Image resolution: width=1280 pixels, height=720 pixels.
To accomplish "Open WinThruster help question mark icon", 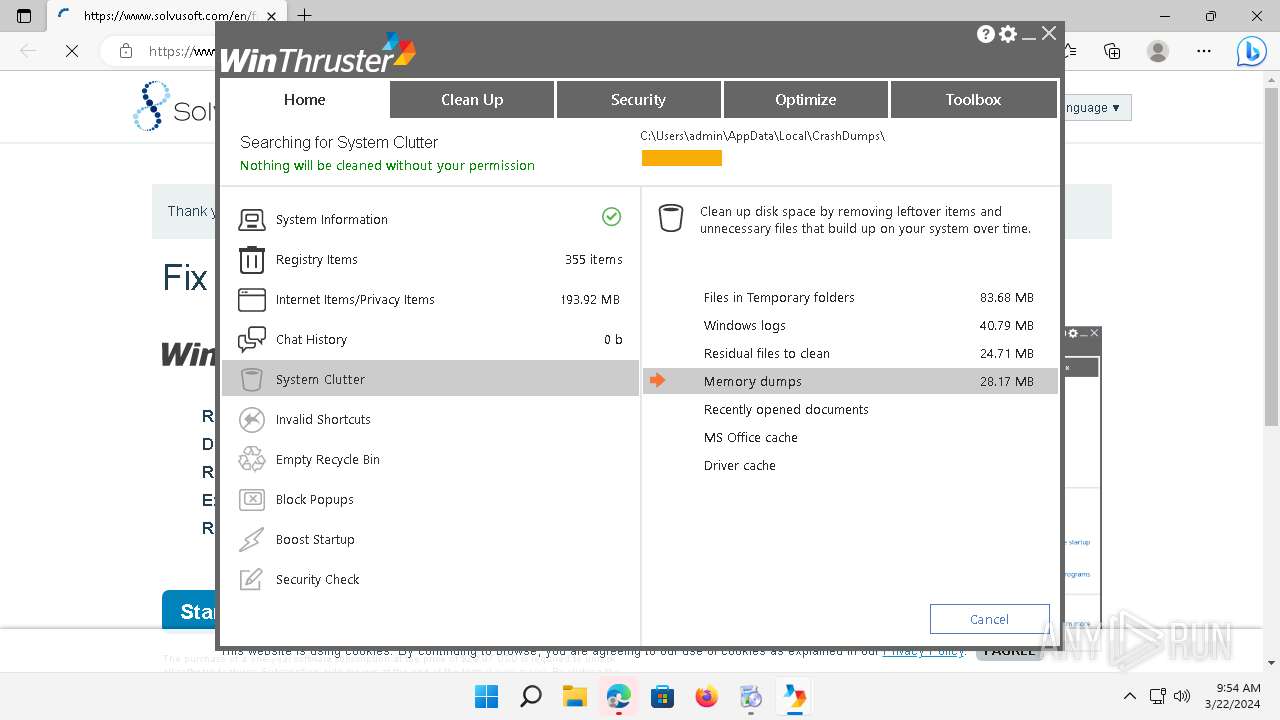I will point(986,34).
